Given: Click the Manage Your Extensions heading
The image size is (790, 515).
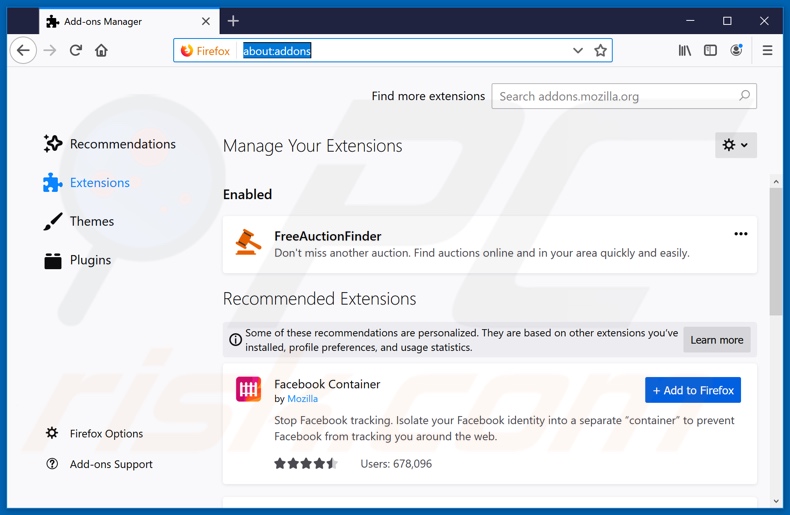Looking at the screenshot, I should (312, 146).
